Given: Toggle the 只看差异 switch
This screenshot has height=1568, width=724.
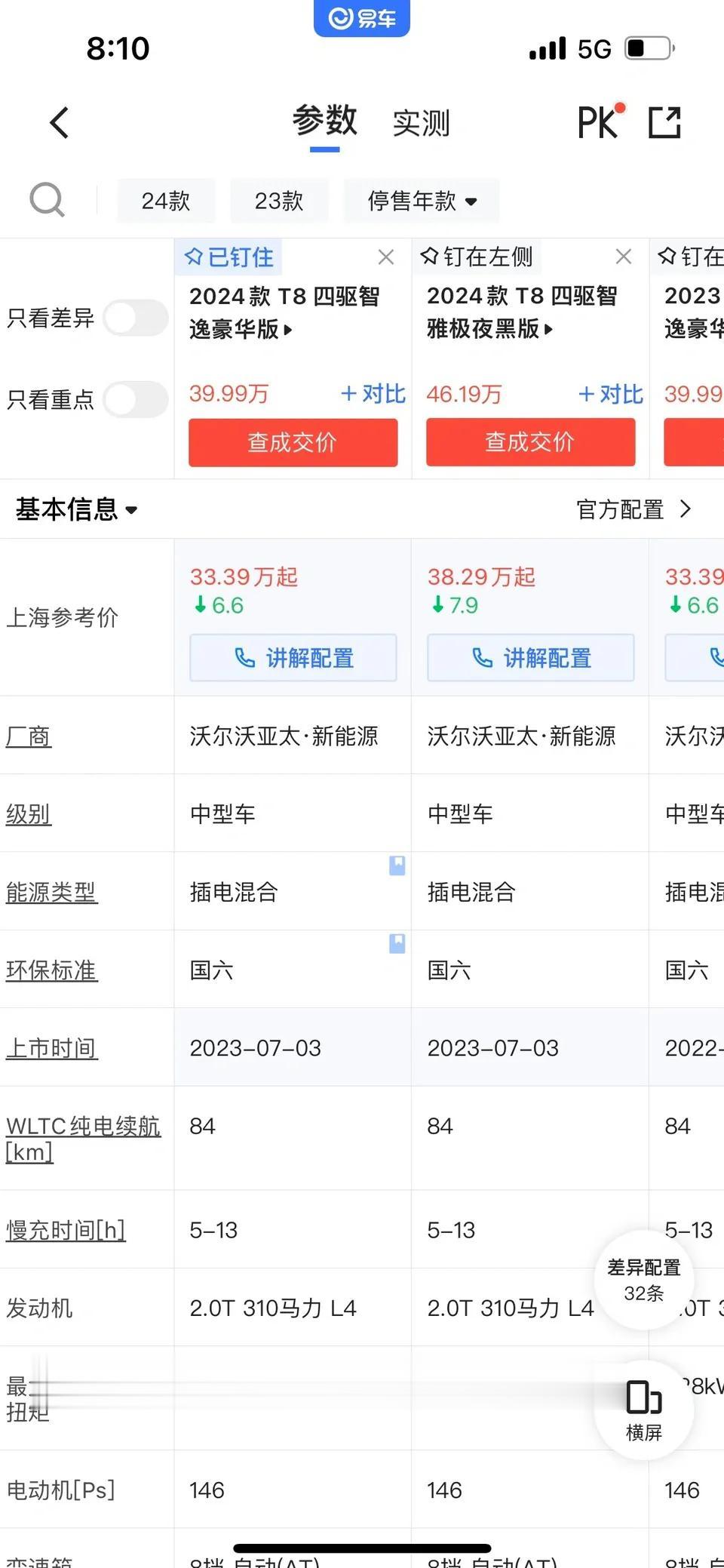Looking at the screenshot, I should [136, 318].
